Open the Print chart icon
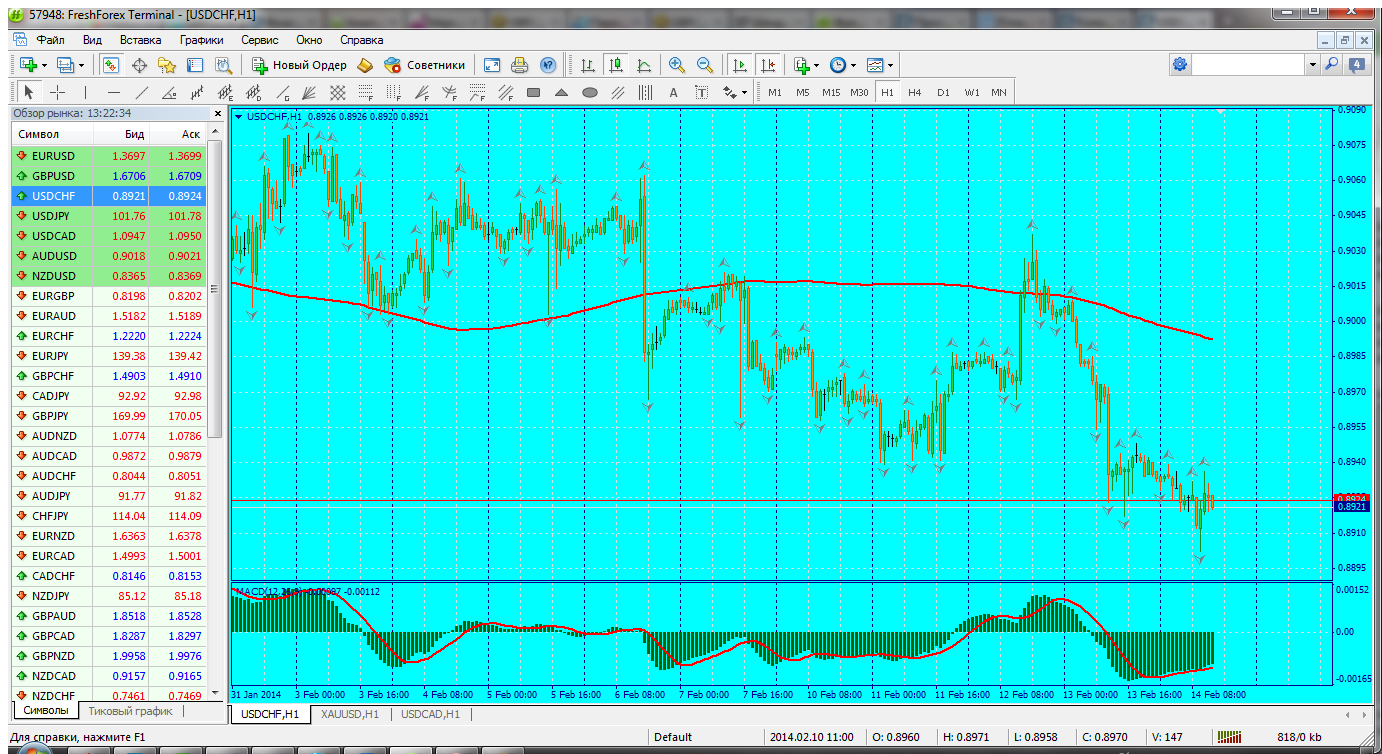 tap(519, 65)
